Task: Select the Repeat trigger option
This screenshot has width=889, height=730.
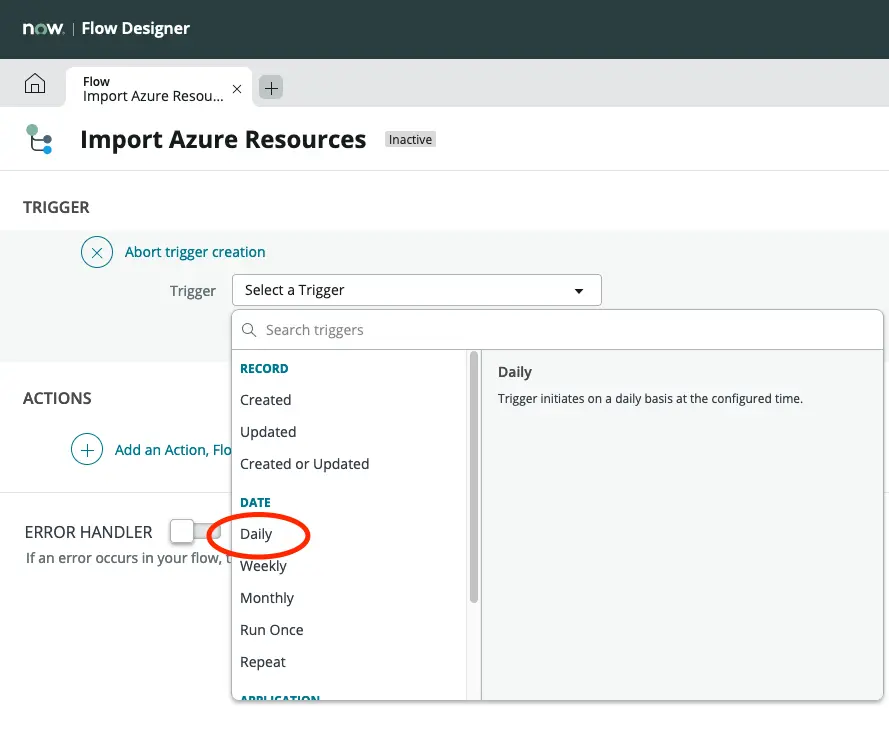Action: point(263,662)
